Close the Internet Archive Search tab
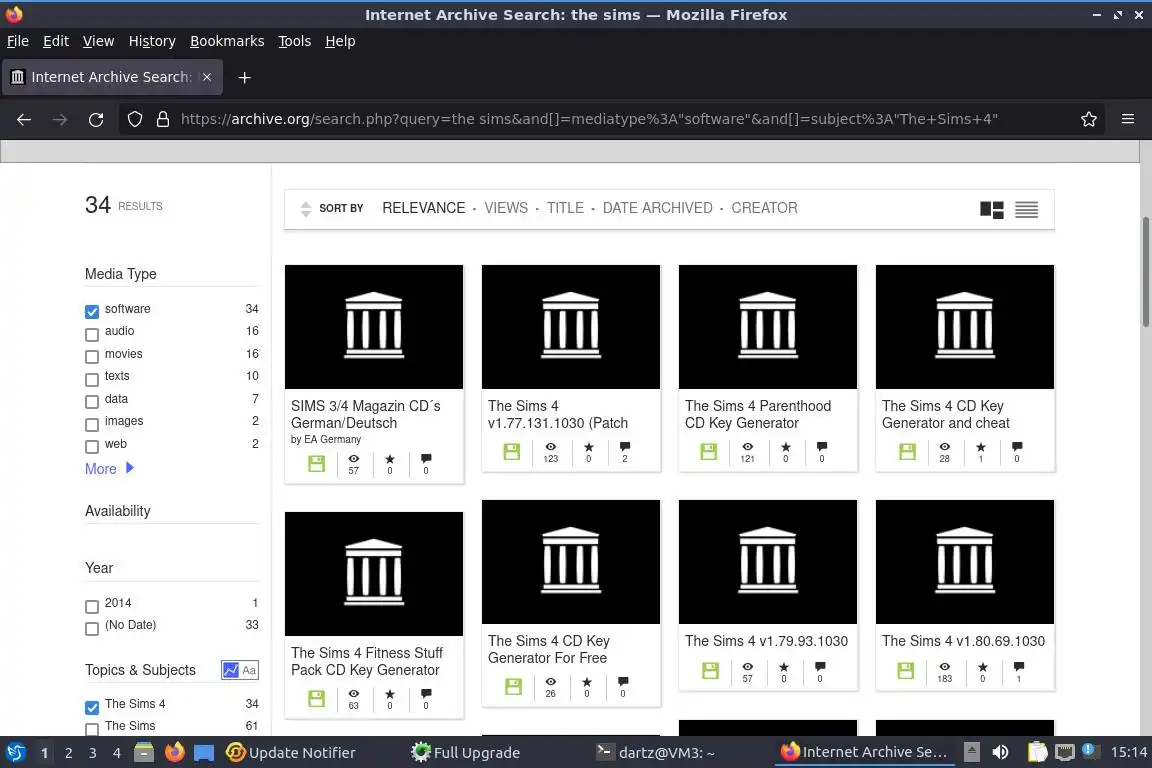Image resolution: width=1152 pixels, height=768 pixels. click(207, 77)
